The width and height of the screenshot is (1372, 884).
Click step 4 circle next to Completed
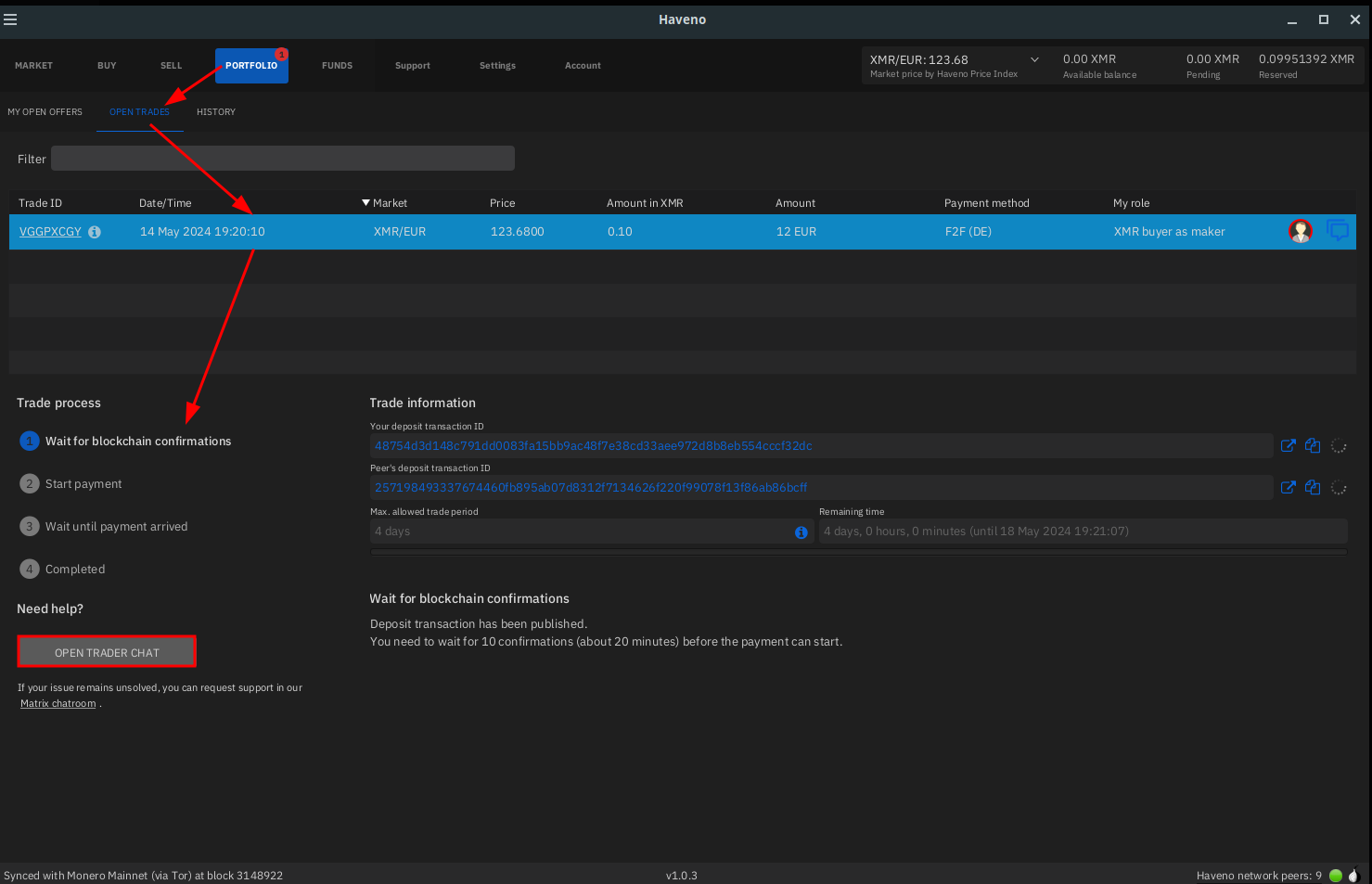click(x=29, y=570)
